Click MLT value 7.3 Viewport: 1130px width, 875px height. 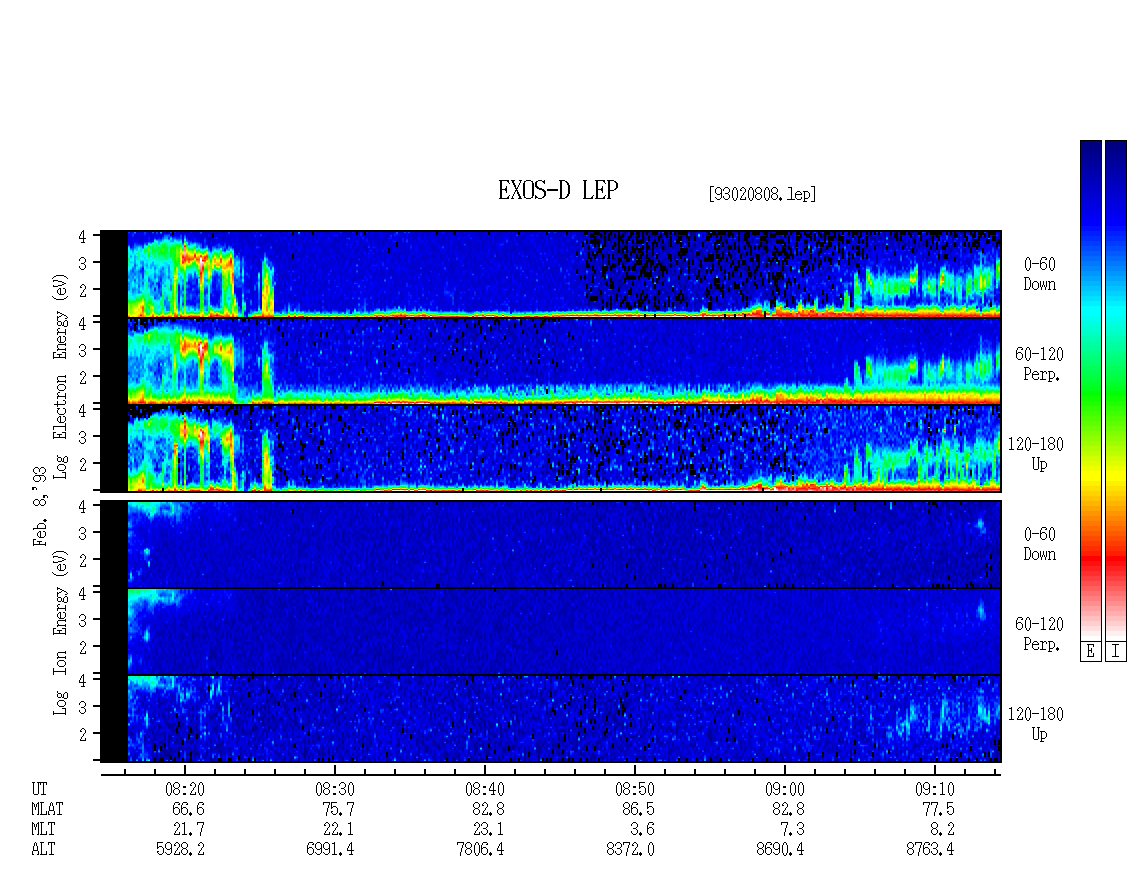point(792,830)
